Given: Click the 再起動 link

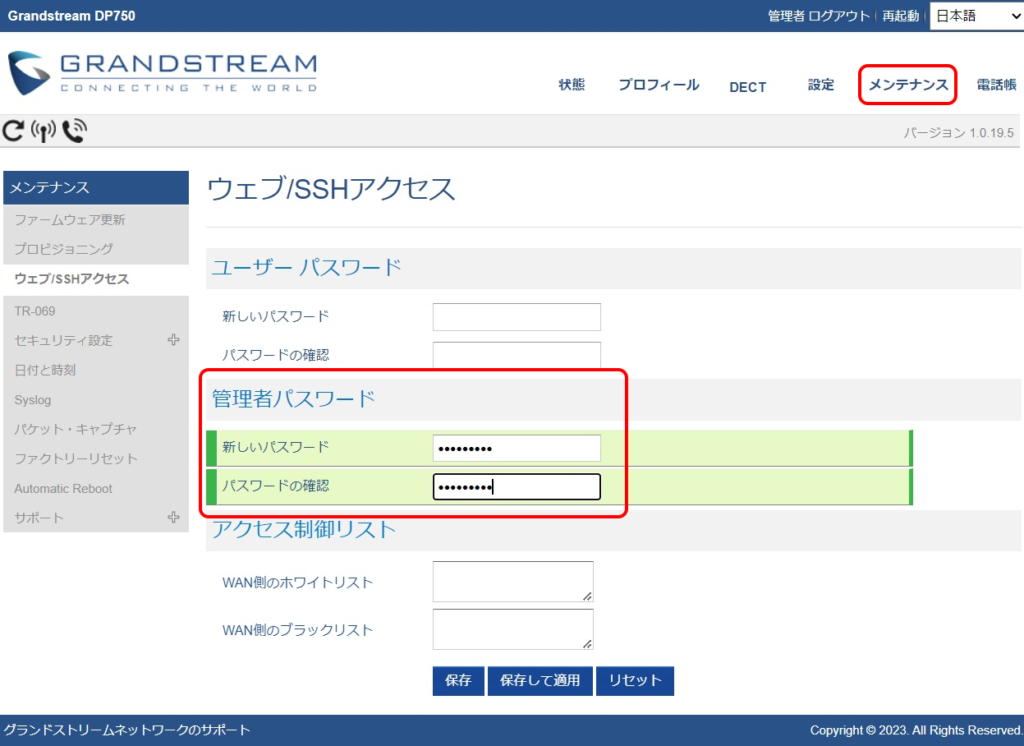Looking at the screenshot, I should click(x=900, y=16).
